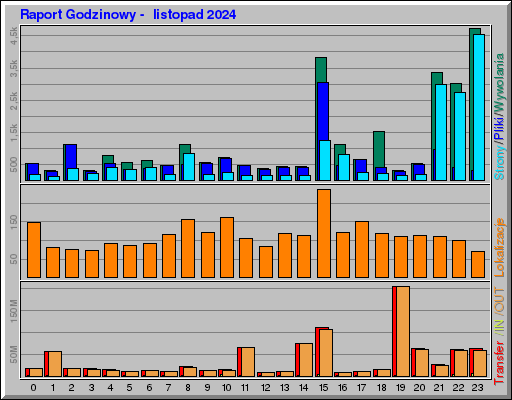Viewport: 512px width, 400px height.
Task: Click the 'Wywolania' legend label
Action: tap(499, 84)
